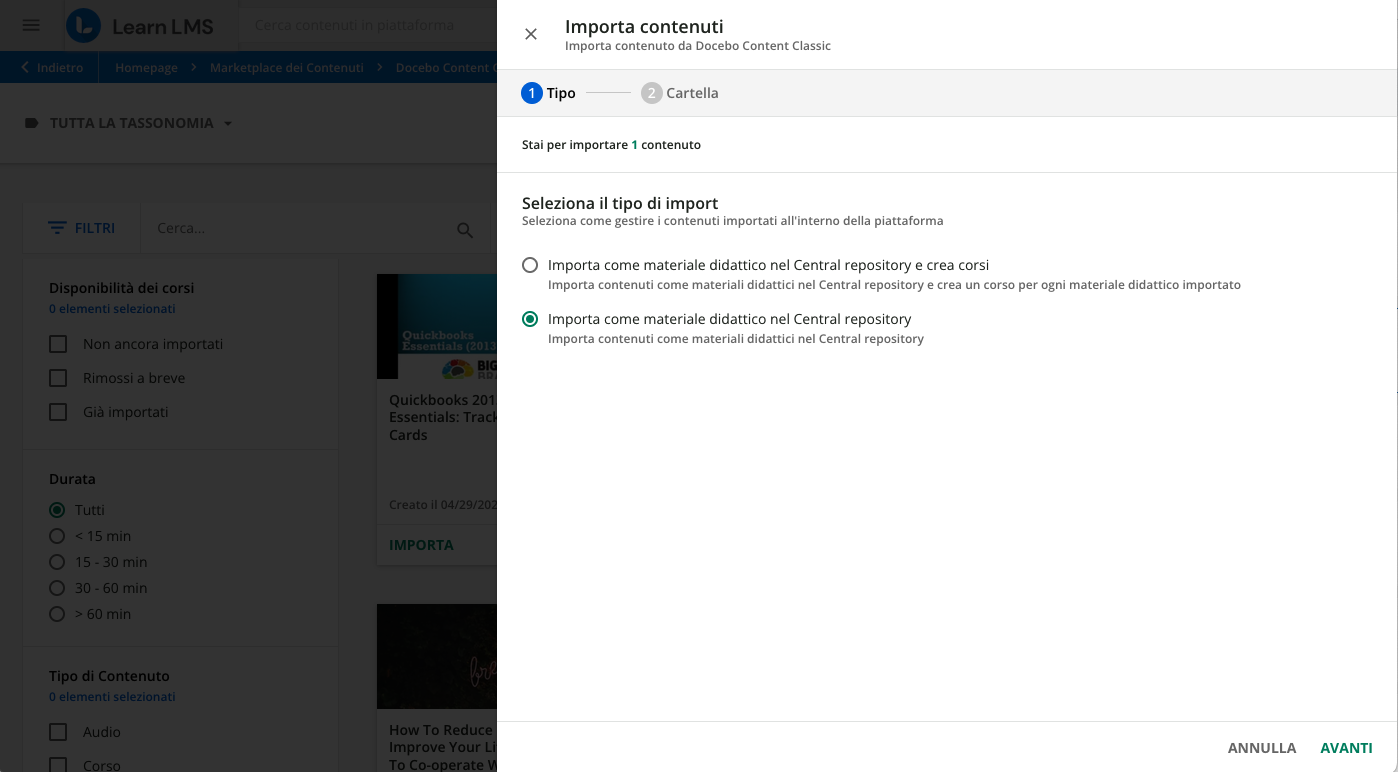The width and height of the screenshot is (1398, 772).
Task: Click the Seleziona il tipo di import heading
Action: pyautogui.click(x=620, y=203)
